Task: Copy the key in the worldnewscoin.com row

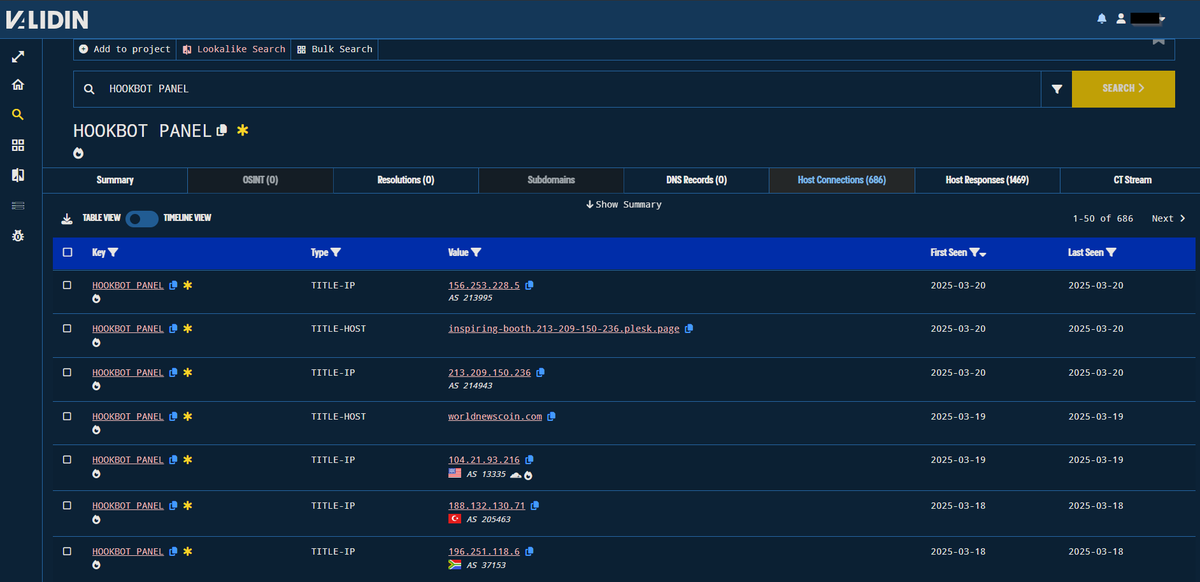Action: (x=173, y=417)
